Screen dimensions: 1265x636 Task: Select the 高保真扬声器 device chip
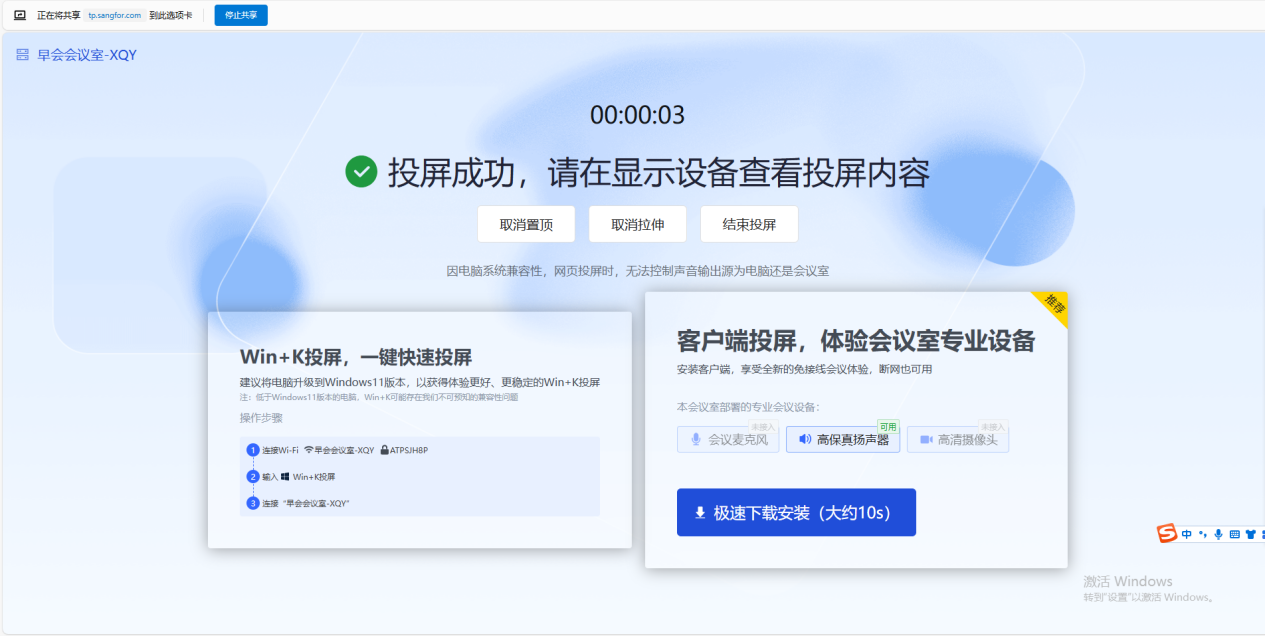843,439
